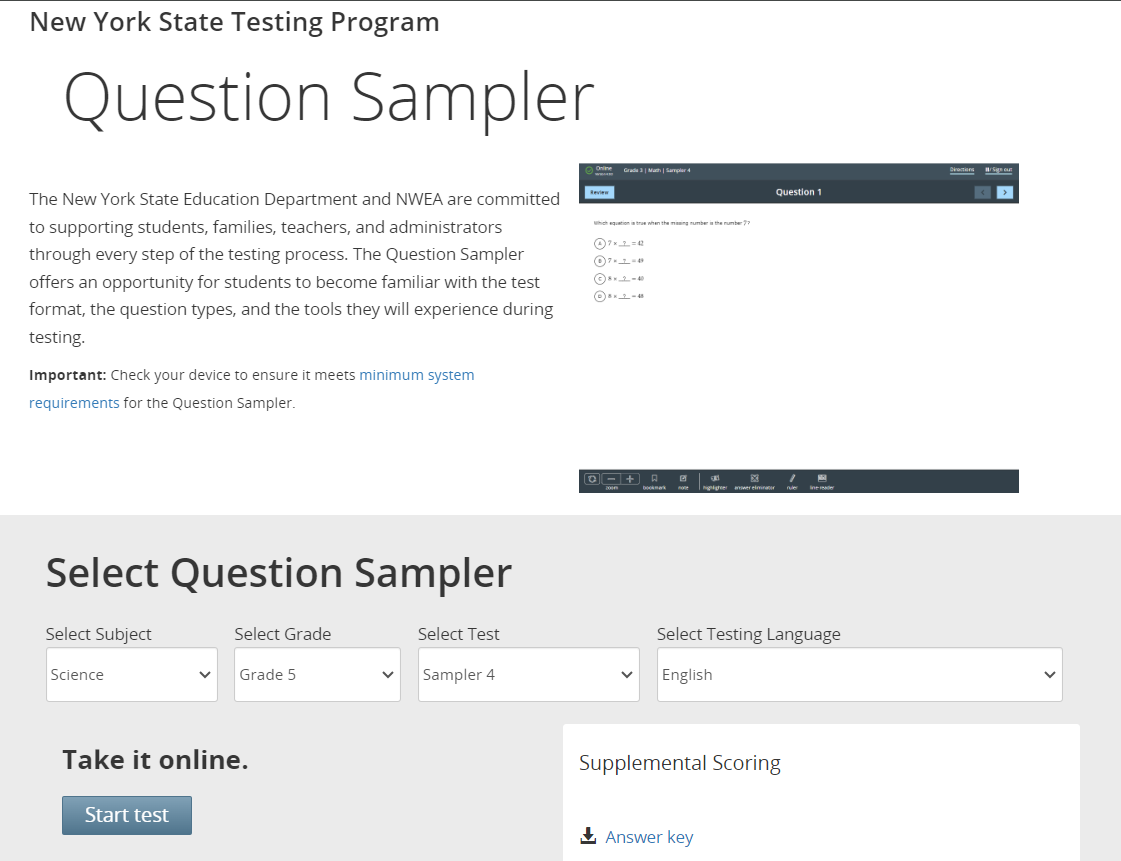Enable the line-reader tool
Viewport: 1121px width, 861px height.
pyautogui.click(x=821, y=479)
